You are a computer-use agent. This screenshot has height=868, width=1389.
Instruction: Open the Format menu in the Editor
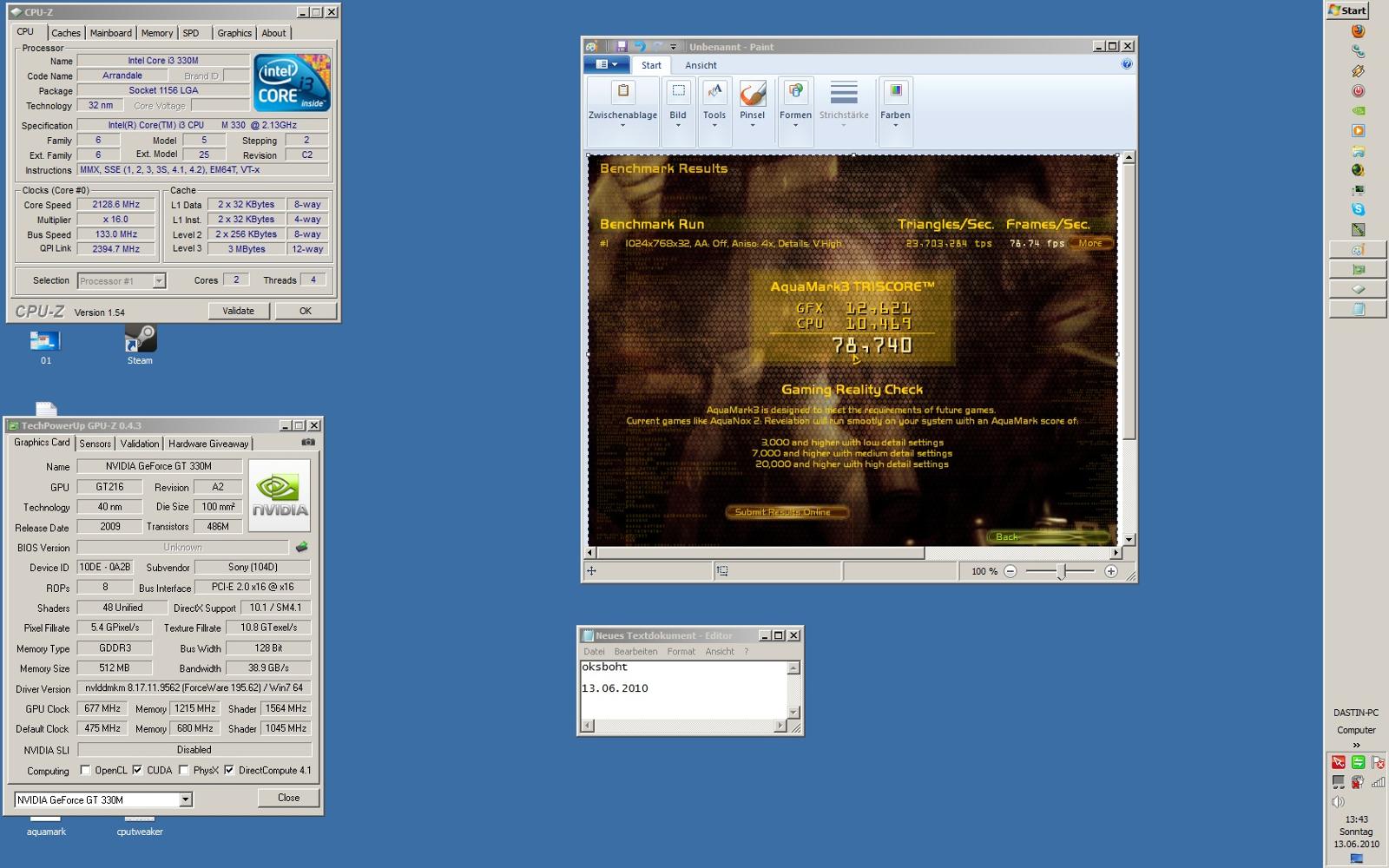[681, 651]
